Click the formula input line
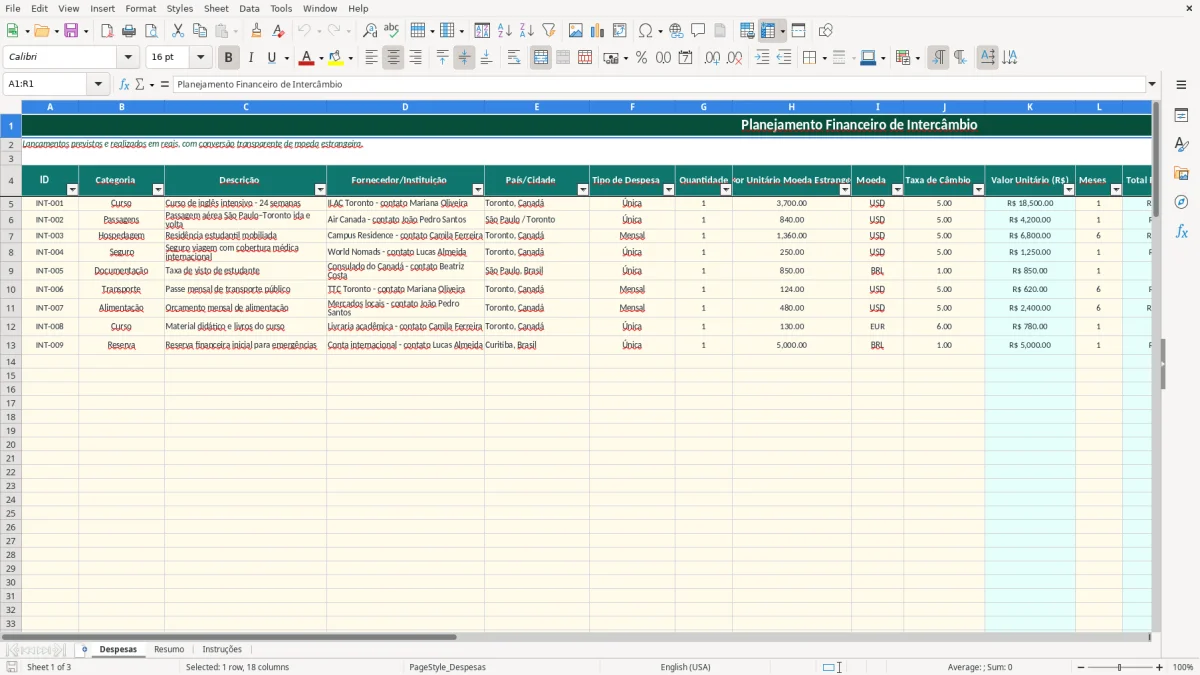Screen dimensions: 1200x675 pos(660,84)
